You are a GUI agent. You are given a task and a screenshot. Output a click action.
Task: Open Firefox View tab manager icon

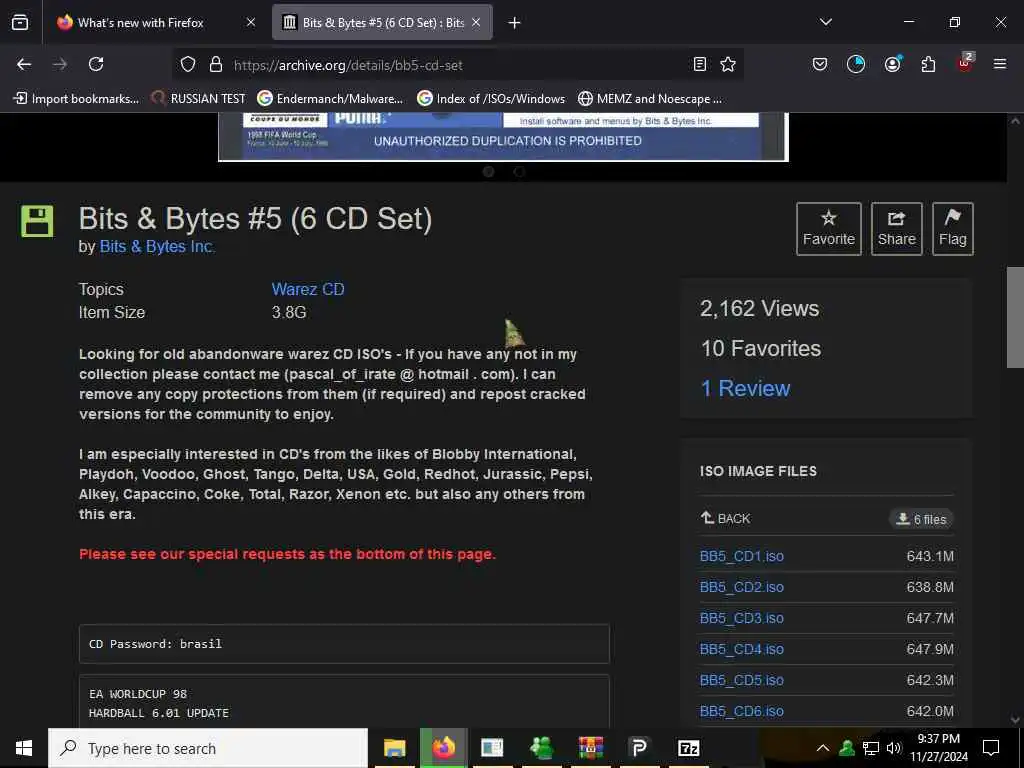click(x=20, y=22)
